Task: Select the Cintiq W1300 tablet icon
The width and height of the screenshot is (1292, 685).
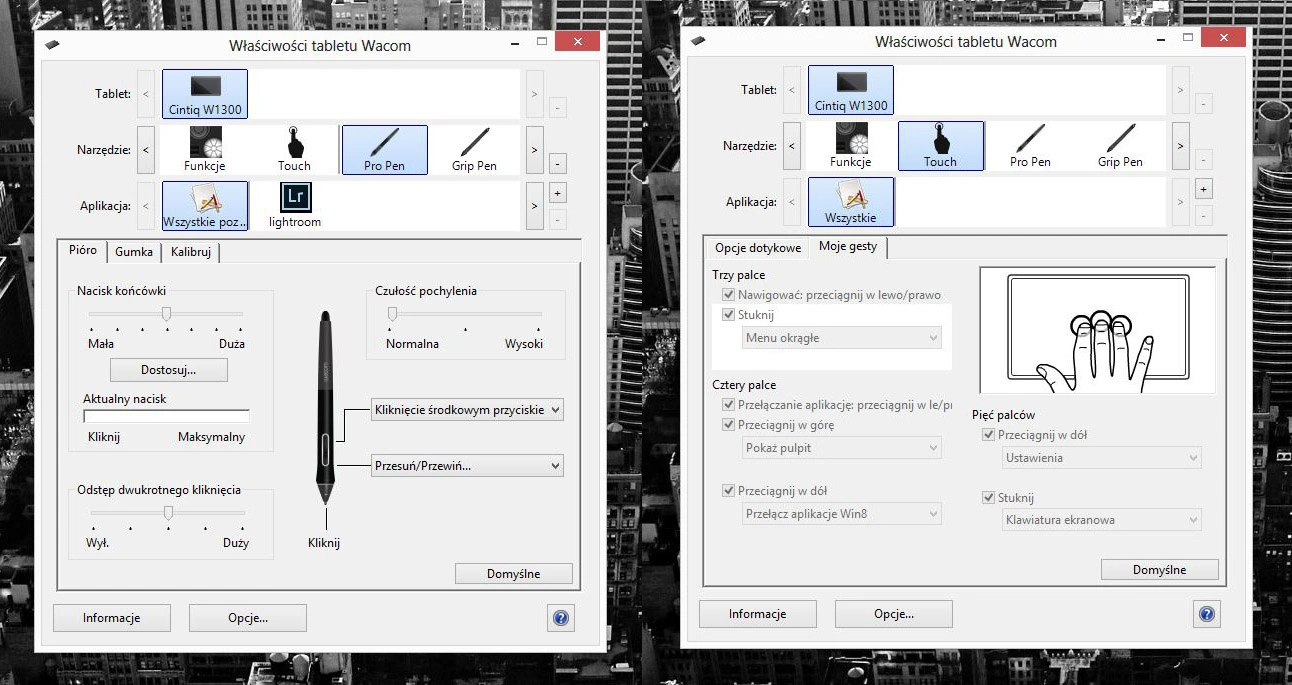Action: point(204,92)
